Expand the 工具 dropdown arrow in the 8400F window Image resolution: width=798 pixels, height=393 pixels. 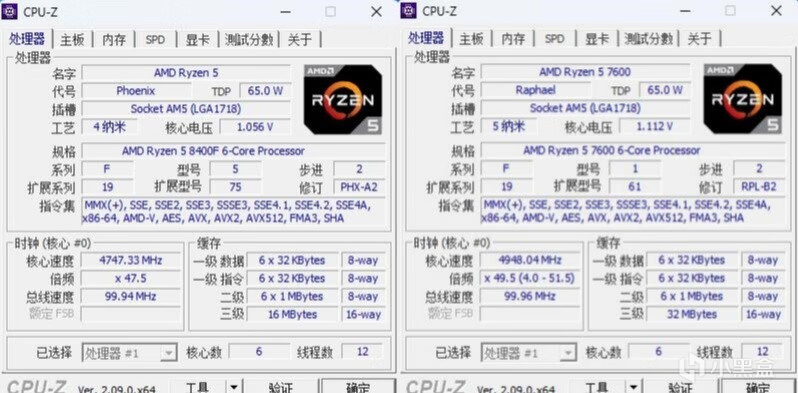pyautogui.click(x=233, y=386)
